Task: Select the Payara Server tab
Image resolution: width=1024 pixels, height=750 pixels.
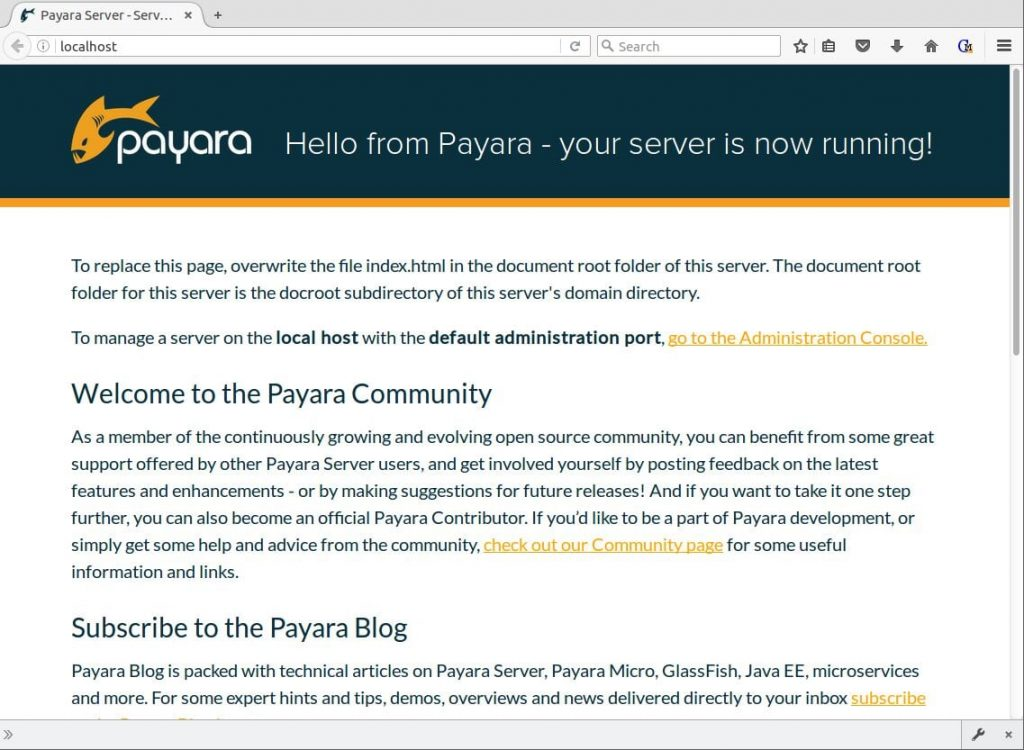Action: 104,15
